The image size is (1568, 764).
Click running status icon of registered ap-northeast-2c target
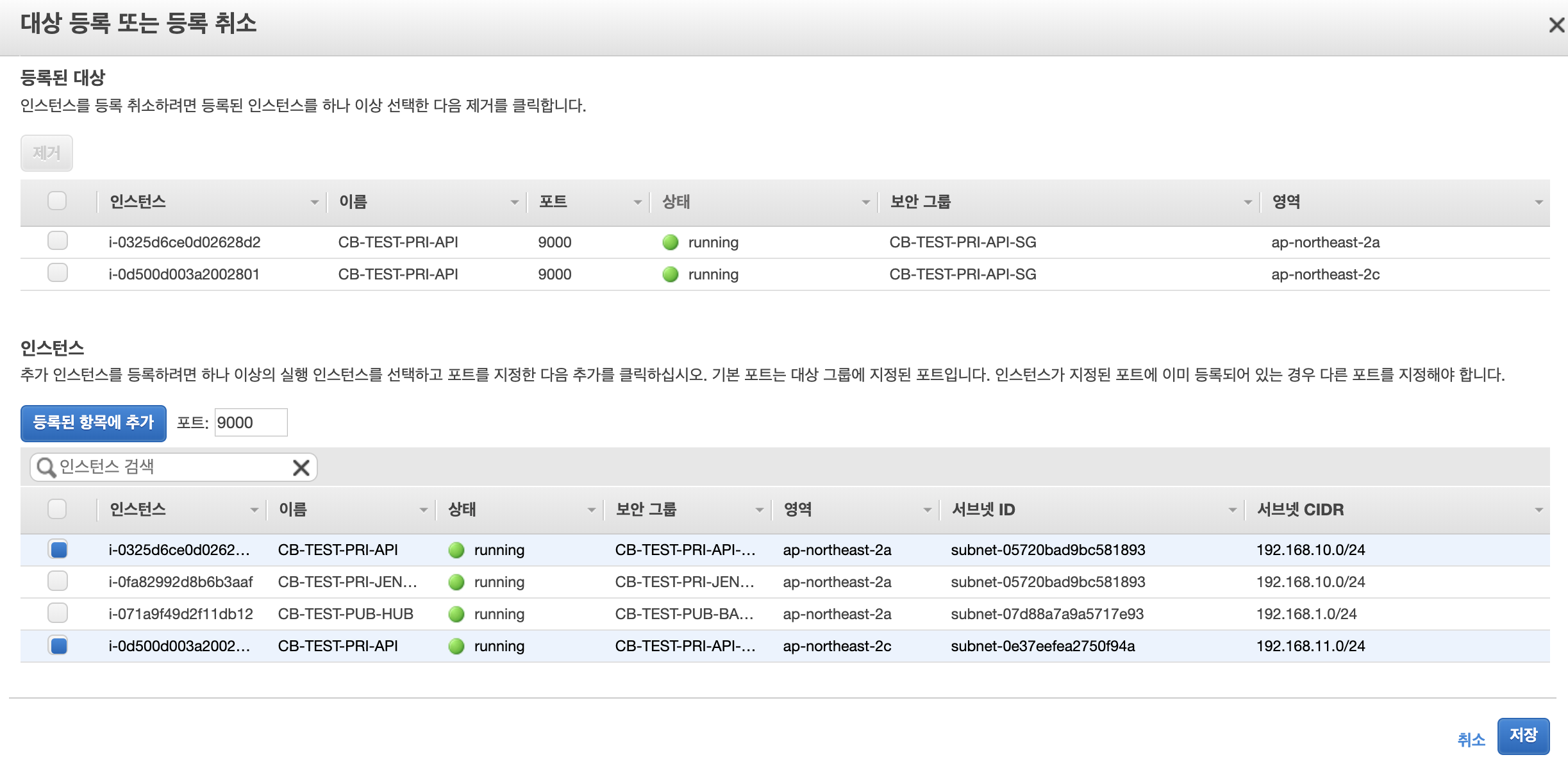click(x=670, y=274)
